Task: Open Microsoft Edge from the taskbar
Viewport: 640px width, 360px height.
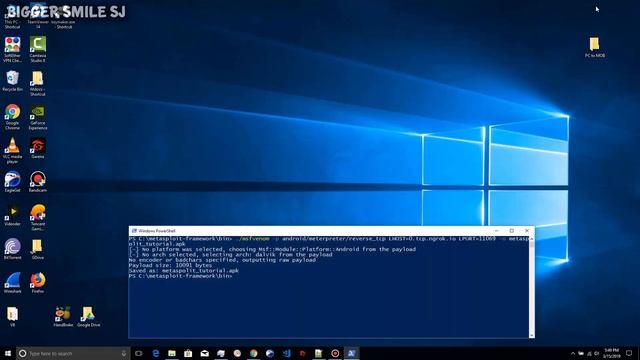Action: (156, 353)
